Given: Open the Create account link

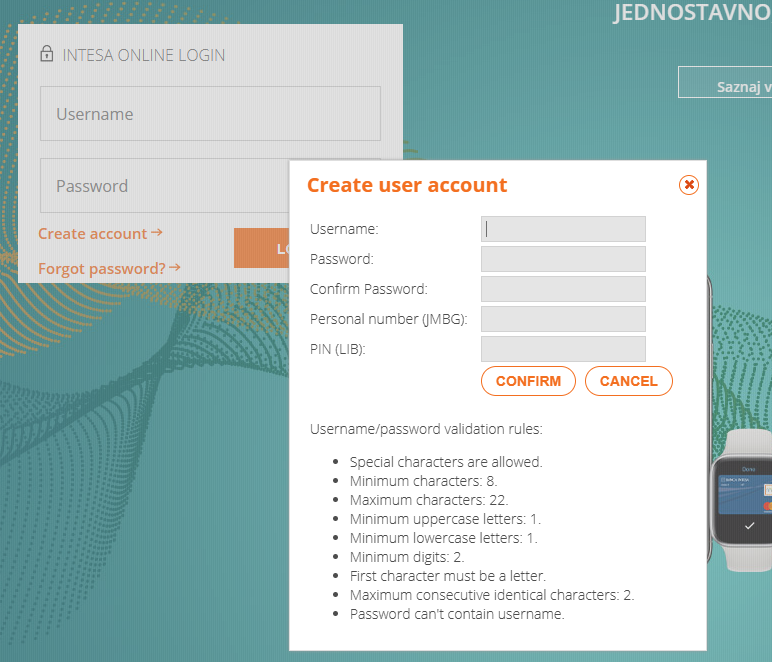Looking at the screenshot, I should click(x=92, y=234).
